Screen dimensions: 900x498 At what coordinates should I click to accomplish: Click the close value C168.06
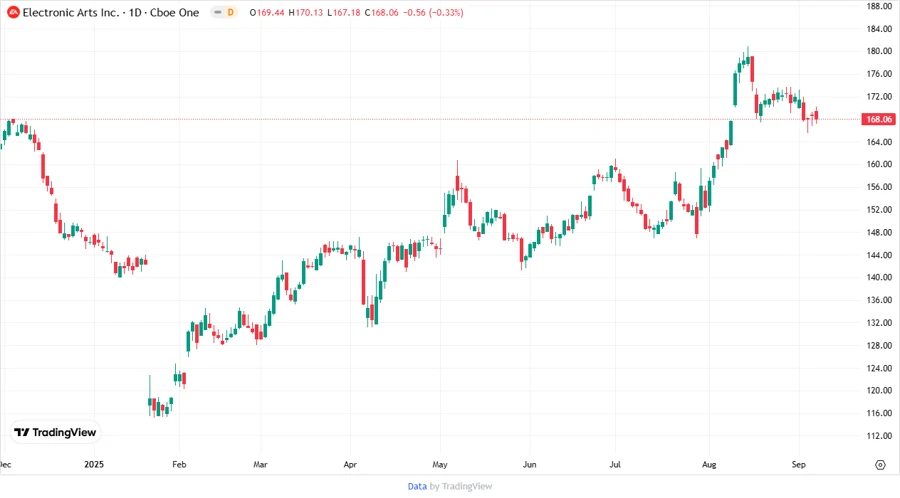pyautogui.click(x=382, y=12)
